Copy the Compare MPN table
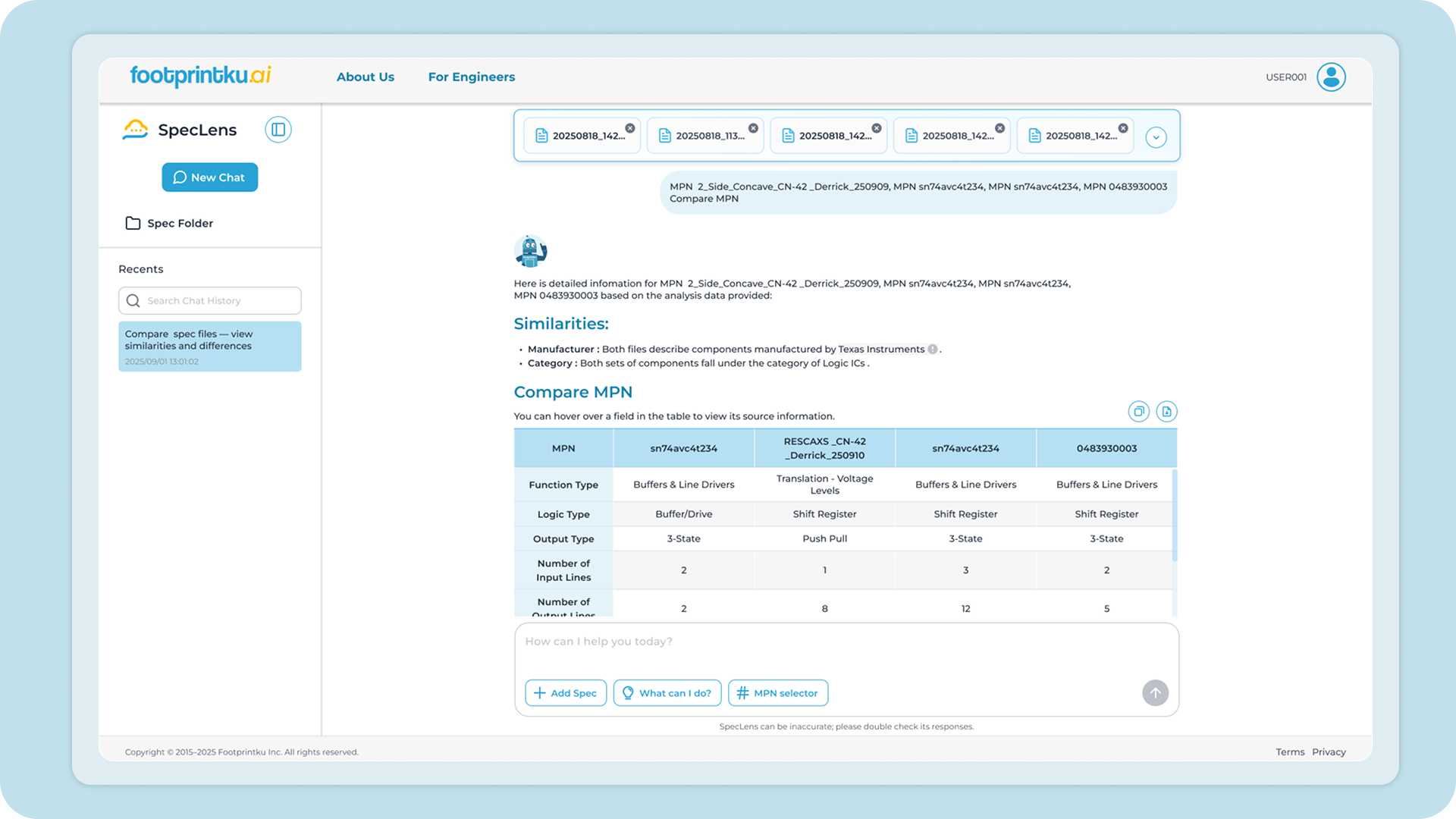The width and height of the screenshot is (1456, 819). 1138,411
